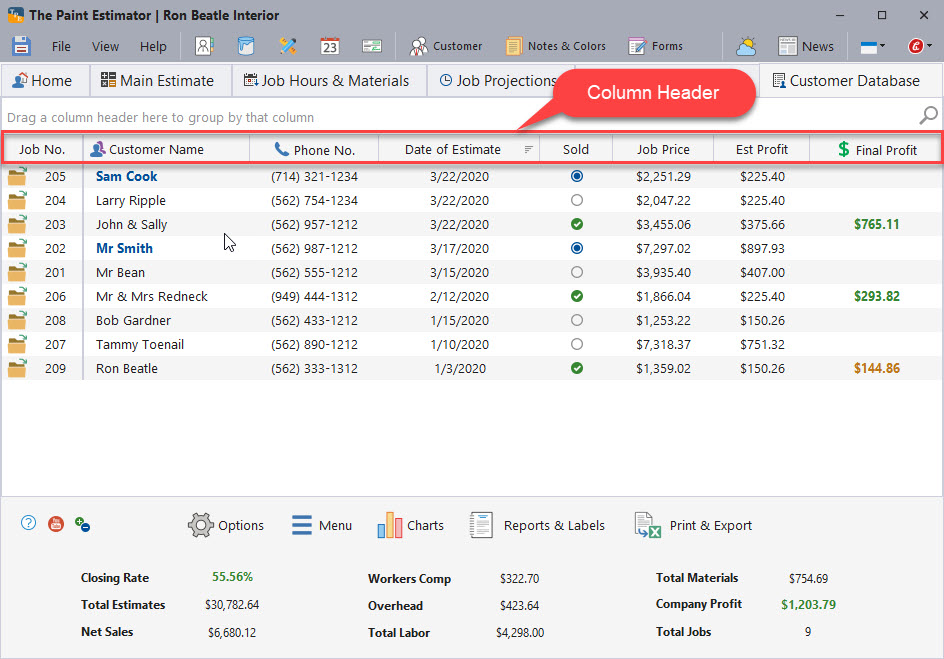Open the Customer contact card icon
The height and width of the screenshot is (659, 944).
coord(204,45)
